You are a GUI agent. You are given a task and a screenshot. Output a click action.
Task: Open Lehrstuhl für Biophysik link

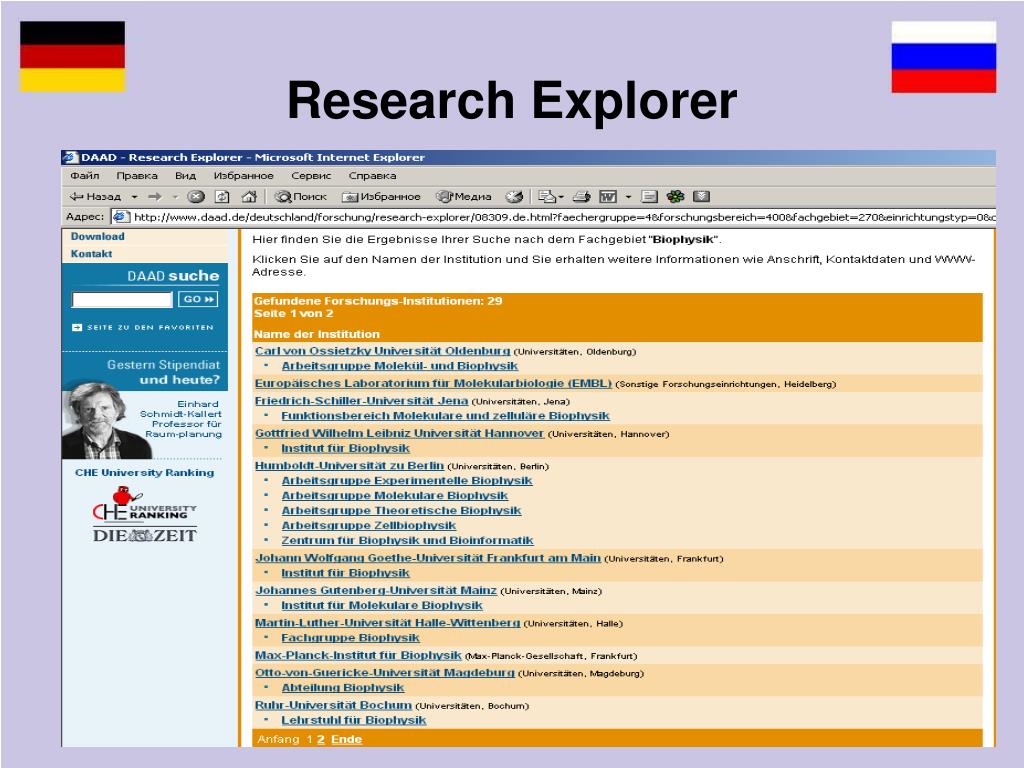pos(353,720)
